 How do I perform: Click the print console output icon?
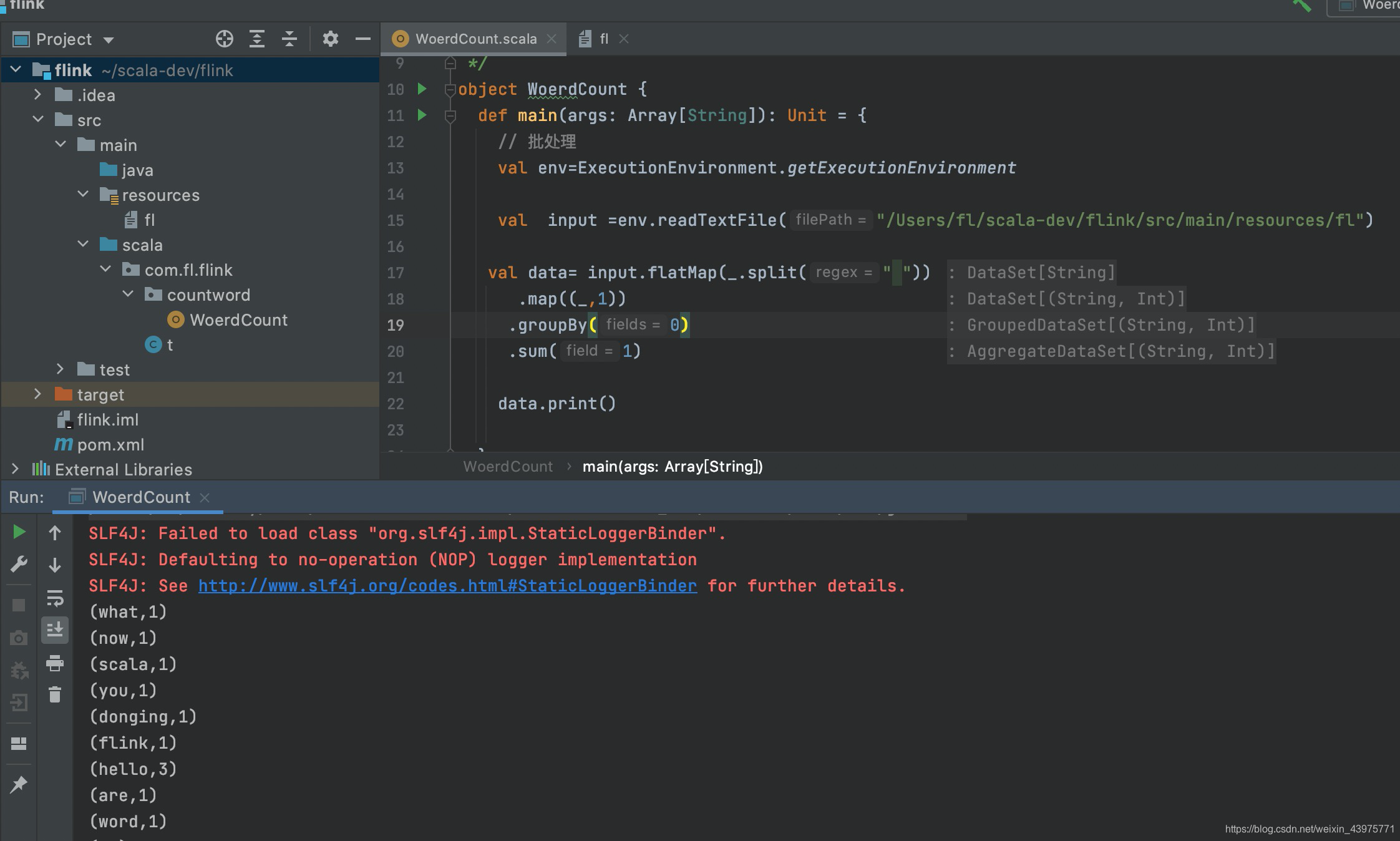[55, 663]
